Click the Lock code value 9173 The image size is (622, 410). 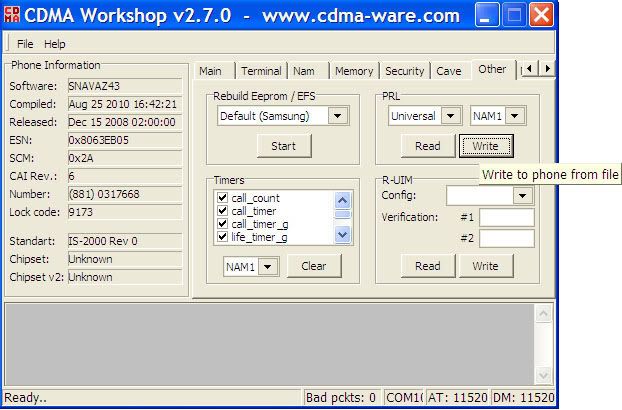coord(125,212)
